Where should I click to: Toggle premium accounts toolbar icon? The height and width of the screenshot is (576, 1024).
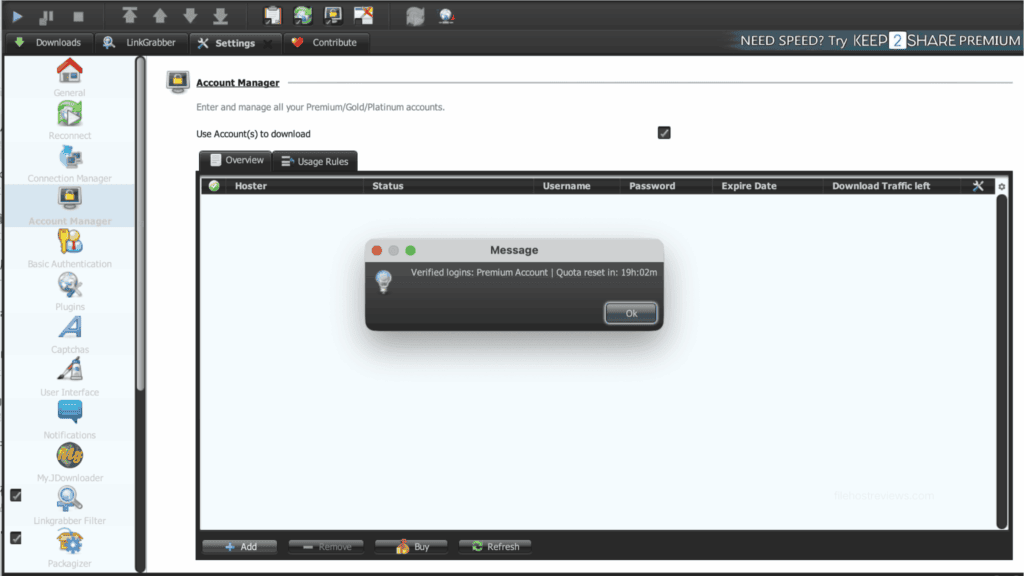click(333, 15)
